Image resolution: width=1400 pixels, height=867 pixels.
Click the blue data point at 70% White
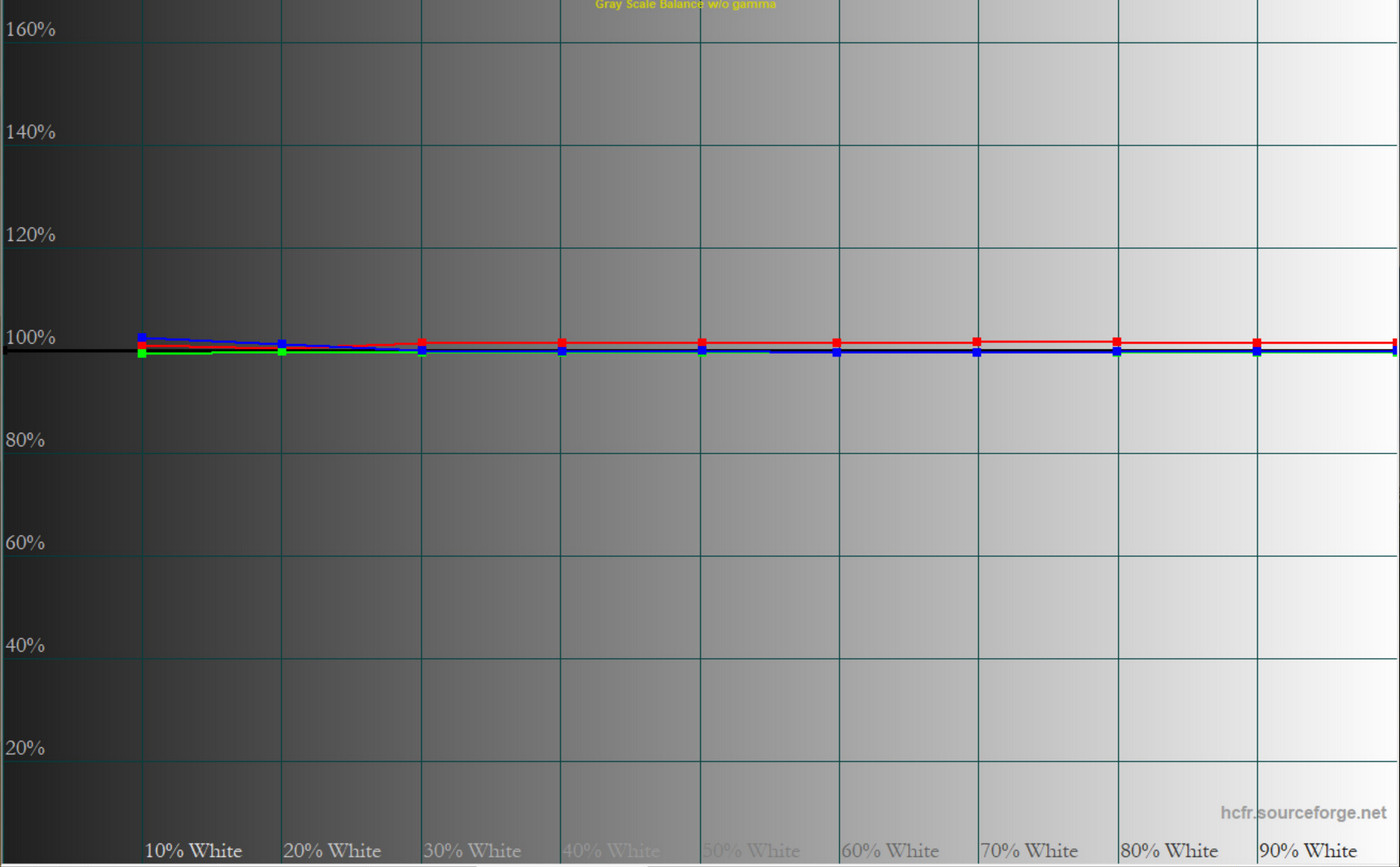coord(977,352)
